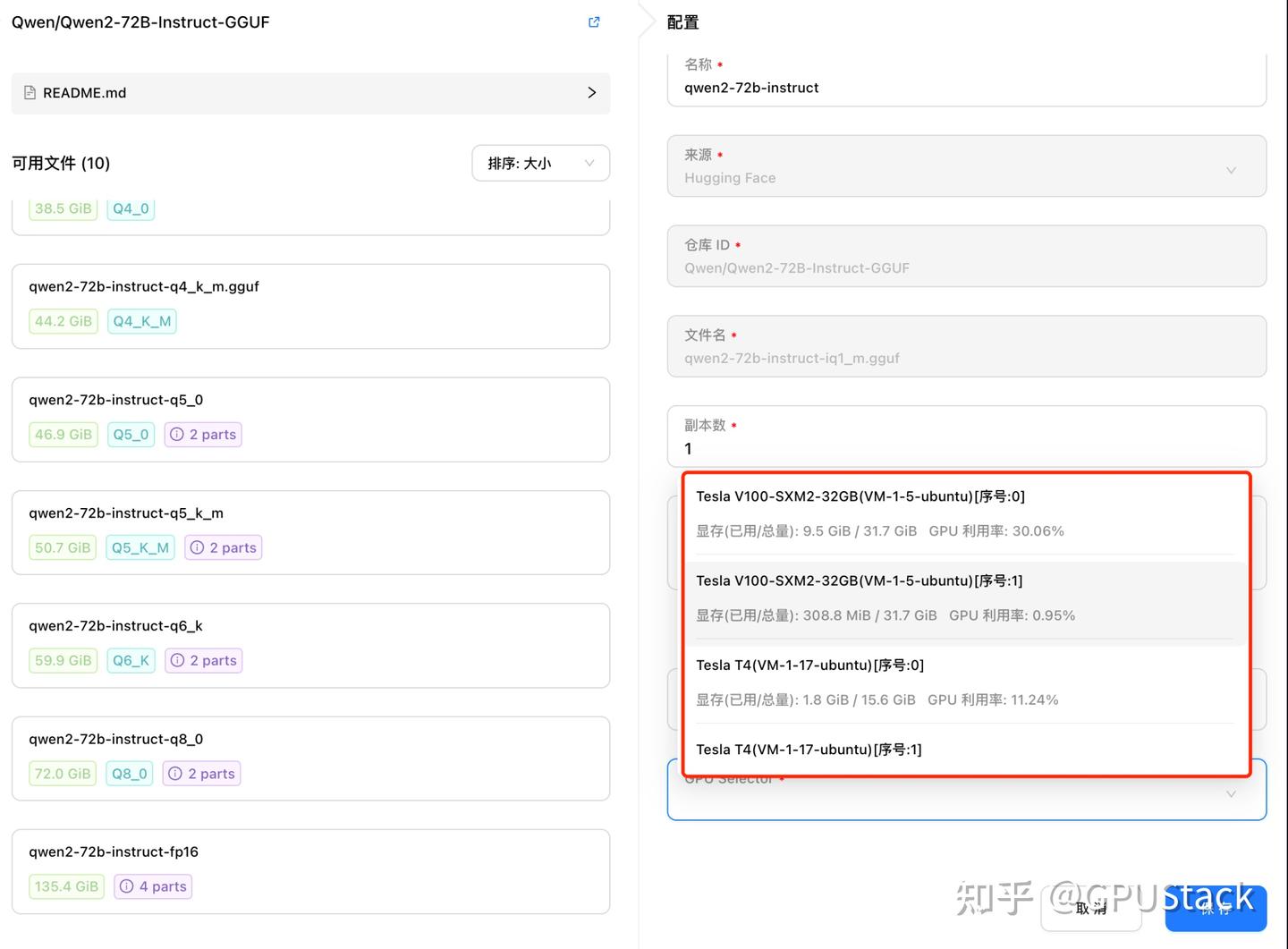Select the qwen2-72b-instruct-q6_k file

coord(310,646)
